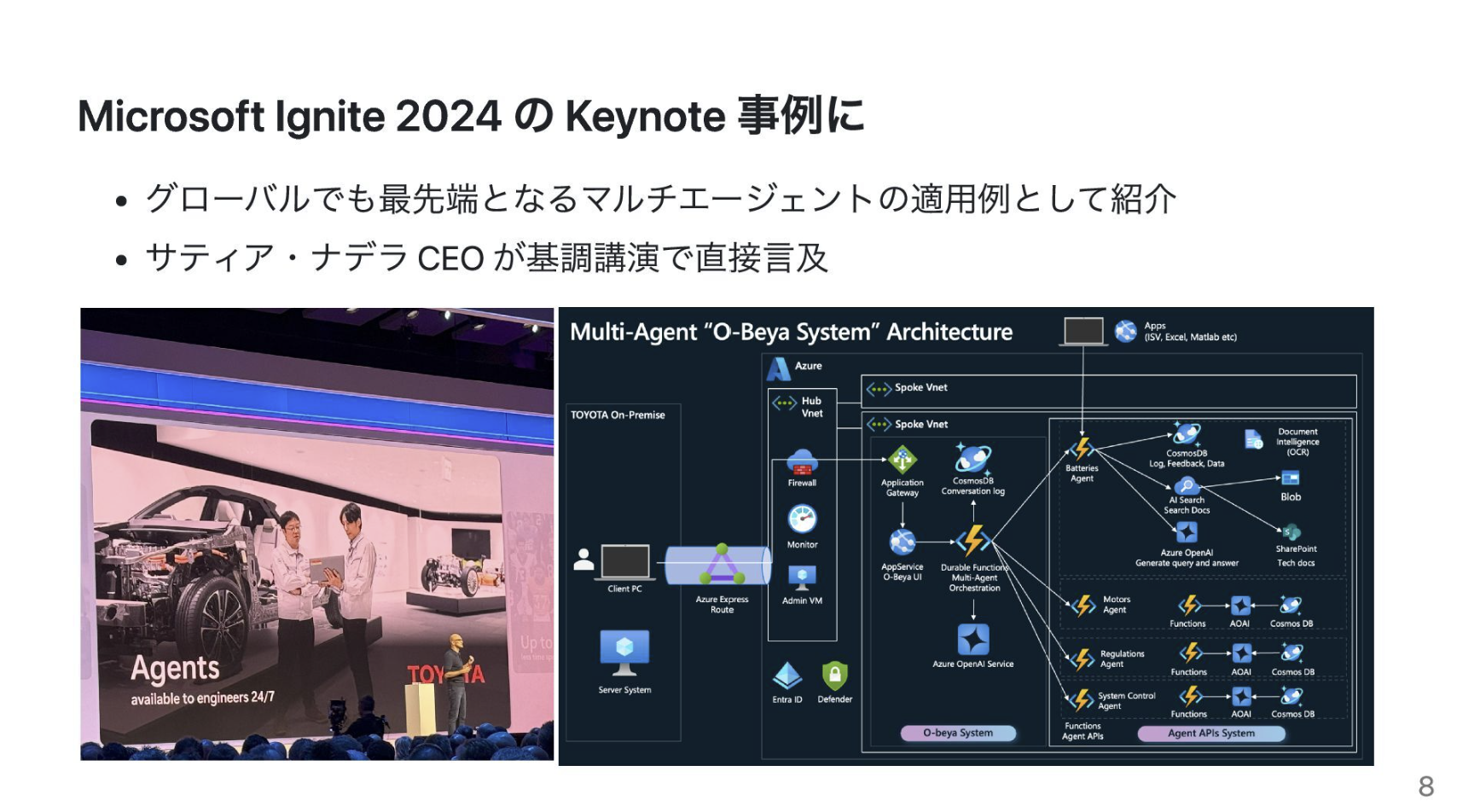Click the "Multi-Agent O-Beya System Architecture" heading

click(x=791, y=332)
